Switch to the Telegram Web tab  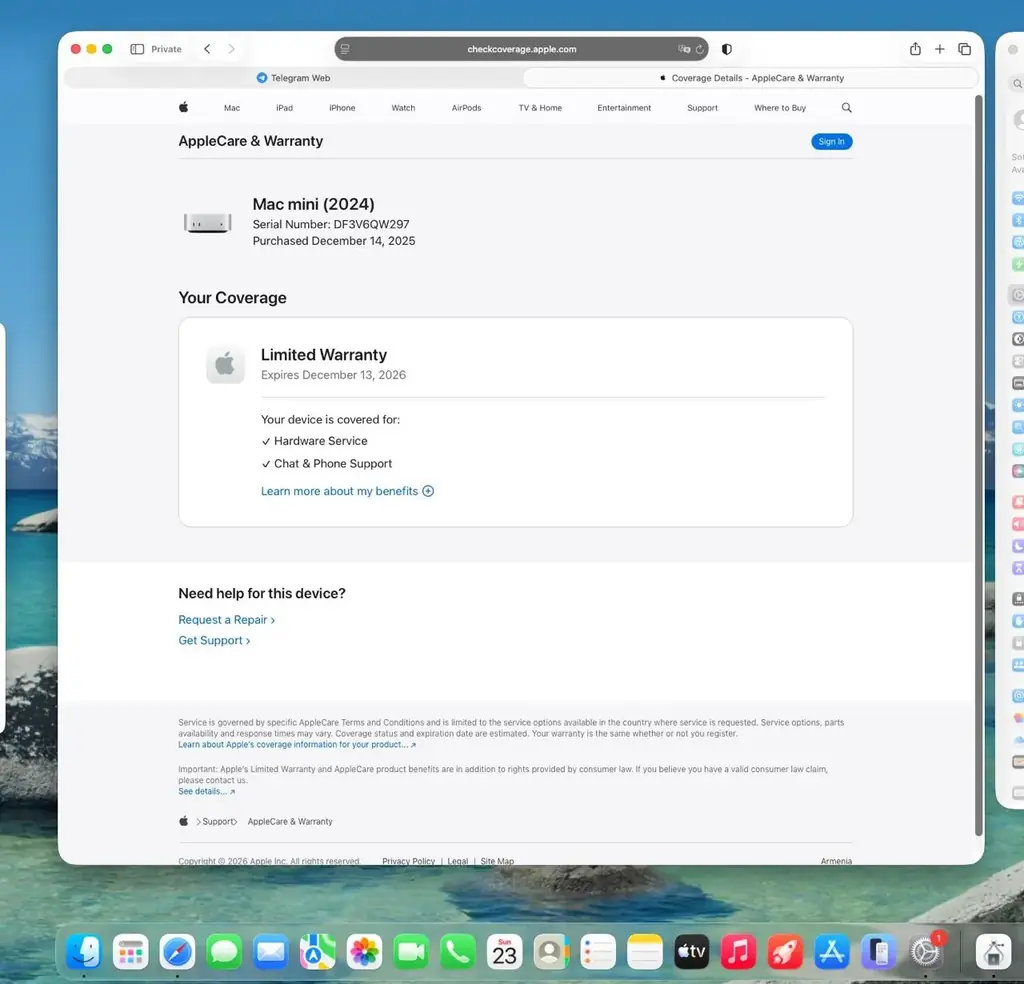tap(293, 78)
